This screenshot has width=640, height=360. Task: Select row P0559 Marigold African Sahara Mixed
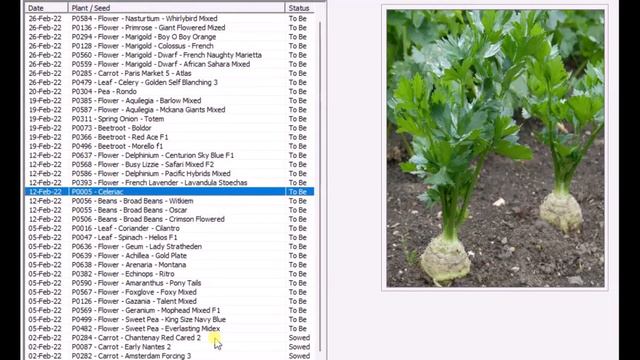tap(169, 64)
